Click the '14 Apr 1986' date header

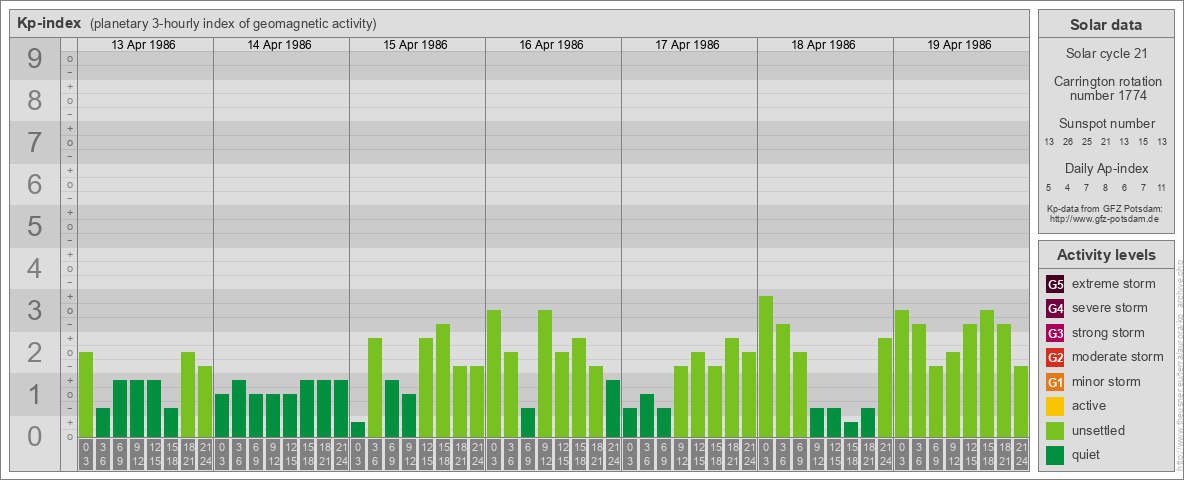pyautogui.click(x=279, y=45)
